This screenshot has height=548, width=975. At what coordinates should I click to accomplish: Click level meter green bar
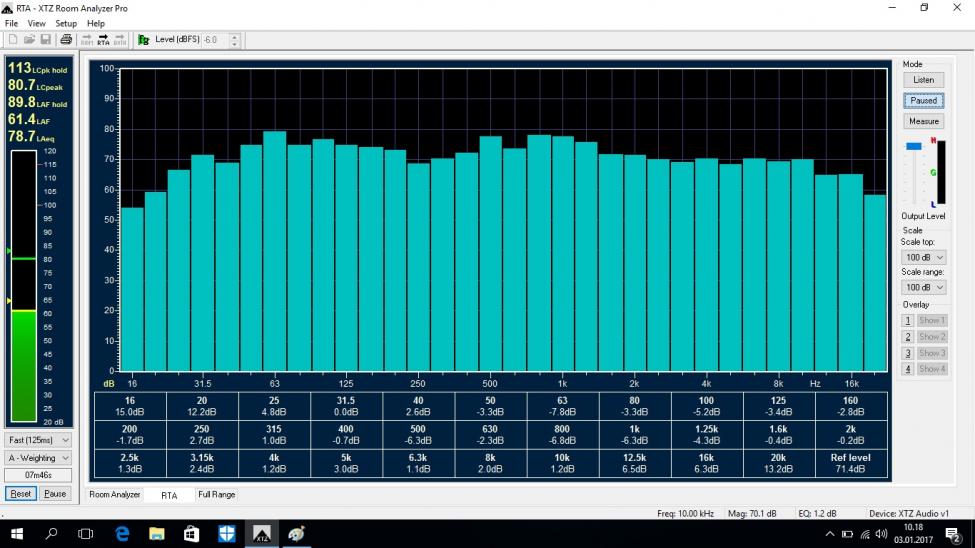24,366
